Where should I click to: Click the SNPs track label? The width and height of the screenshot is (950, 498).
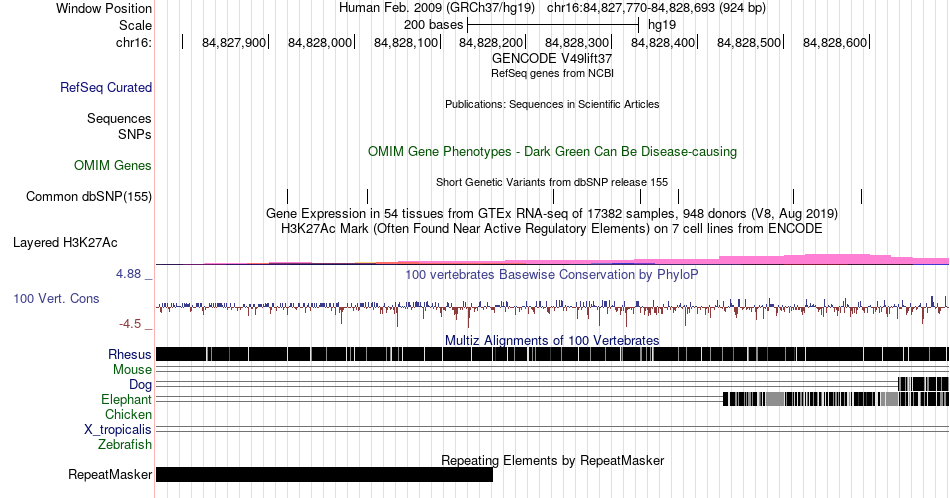[135, 134]
